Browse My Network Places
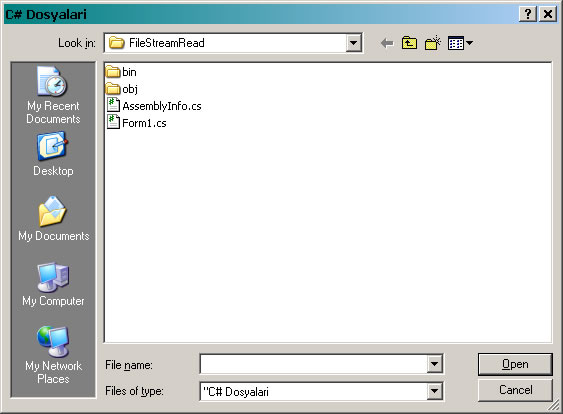The image size is (563, 414). (53, 355)
